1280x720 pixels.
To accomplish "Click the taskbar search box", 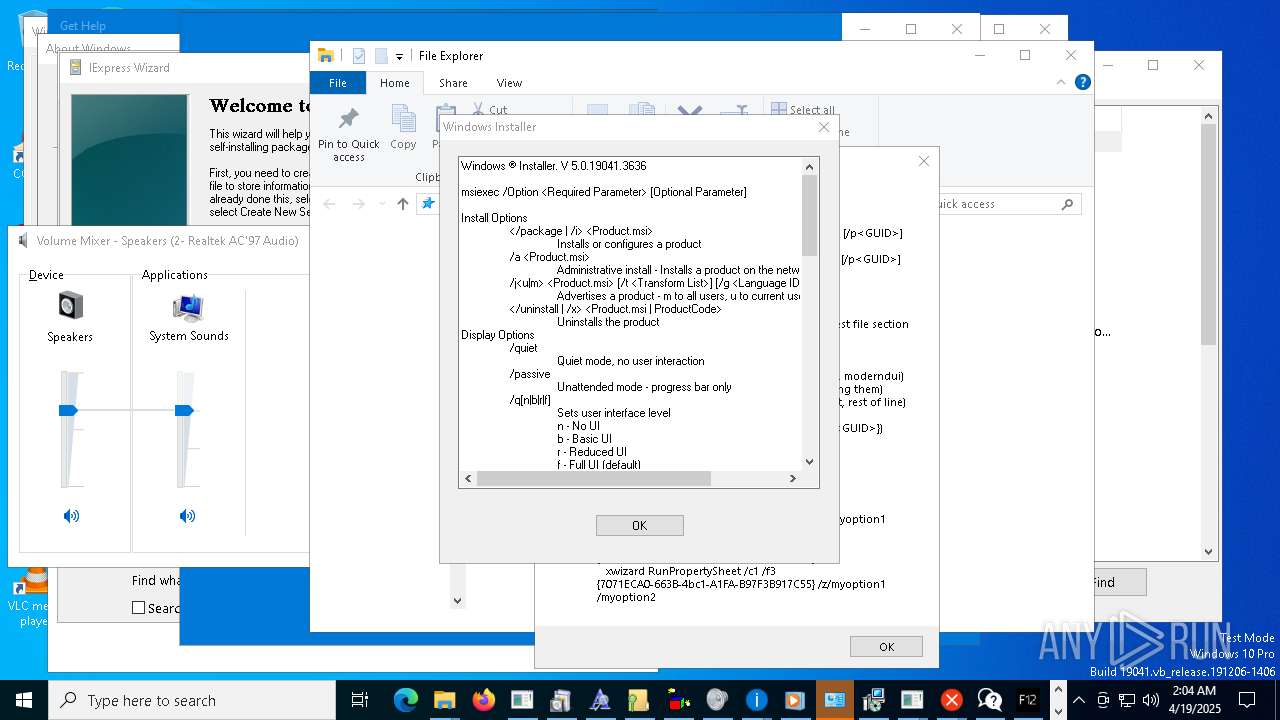I will point(192,700).
